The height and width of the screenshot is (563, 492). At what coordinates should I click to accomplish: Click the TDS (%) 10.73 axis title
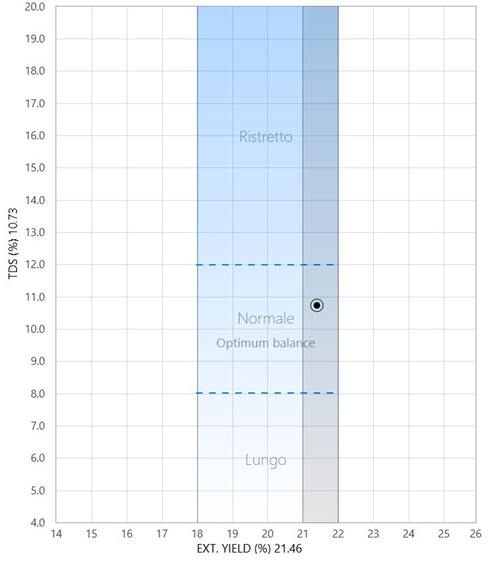pos(13,243)
